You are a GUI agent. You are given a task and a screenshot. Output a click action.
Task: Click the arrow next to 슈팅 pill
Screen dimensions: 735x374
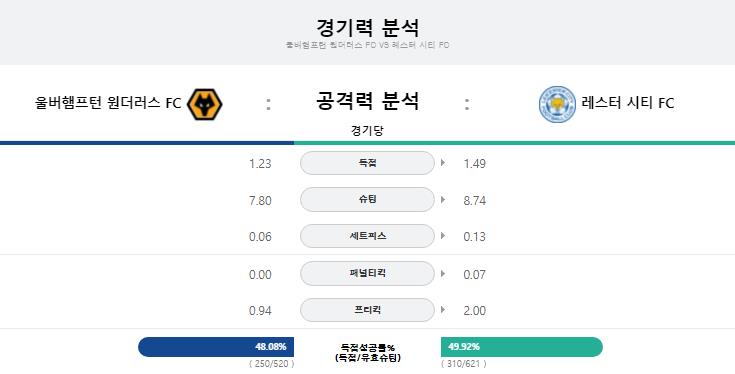click(443, 200)
